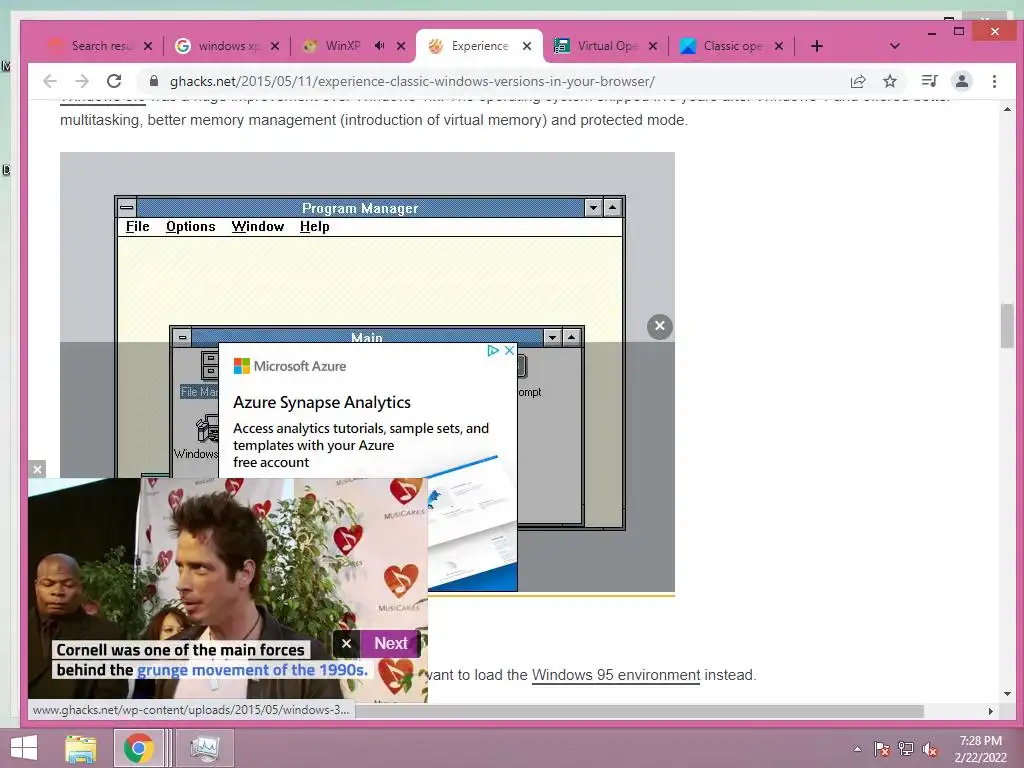Image resolution: width=1024 pixels, height=768 pixels.
Task: Go back with the browser back arrow
Action: pos(50,81)
